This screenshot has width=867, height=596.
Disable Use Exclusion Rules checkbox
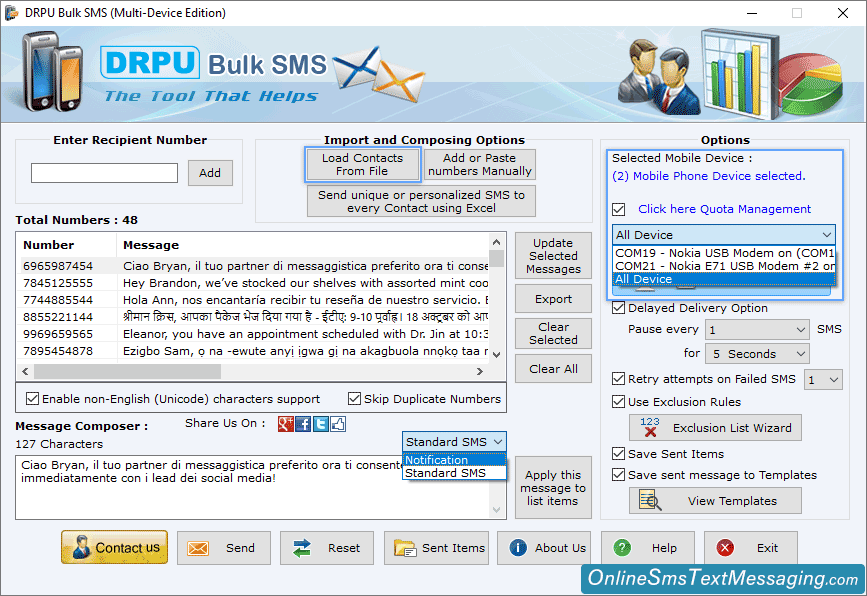pyautogui.click(x=619, y=402)
